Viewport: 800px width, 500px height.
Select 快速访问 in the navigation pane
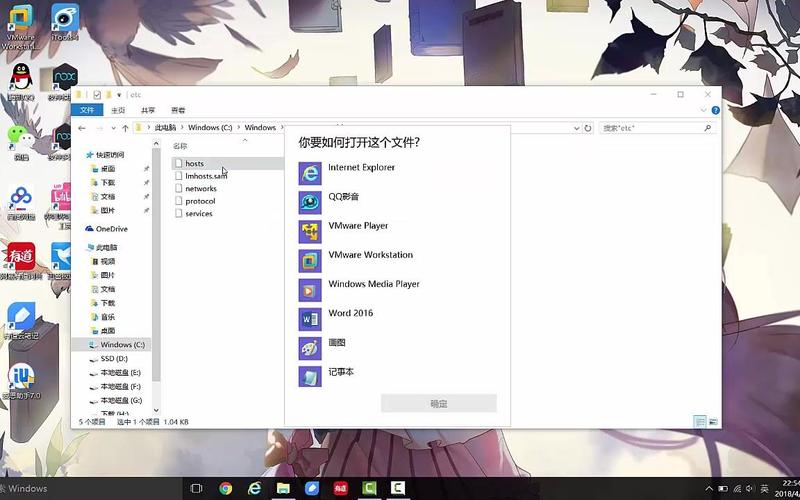click(110, 155)
